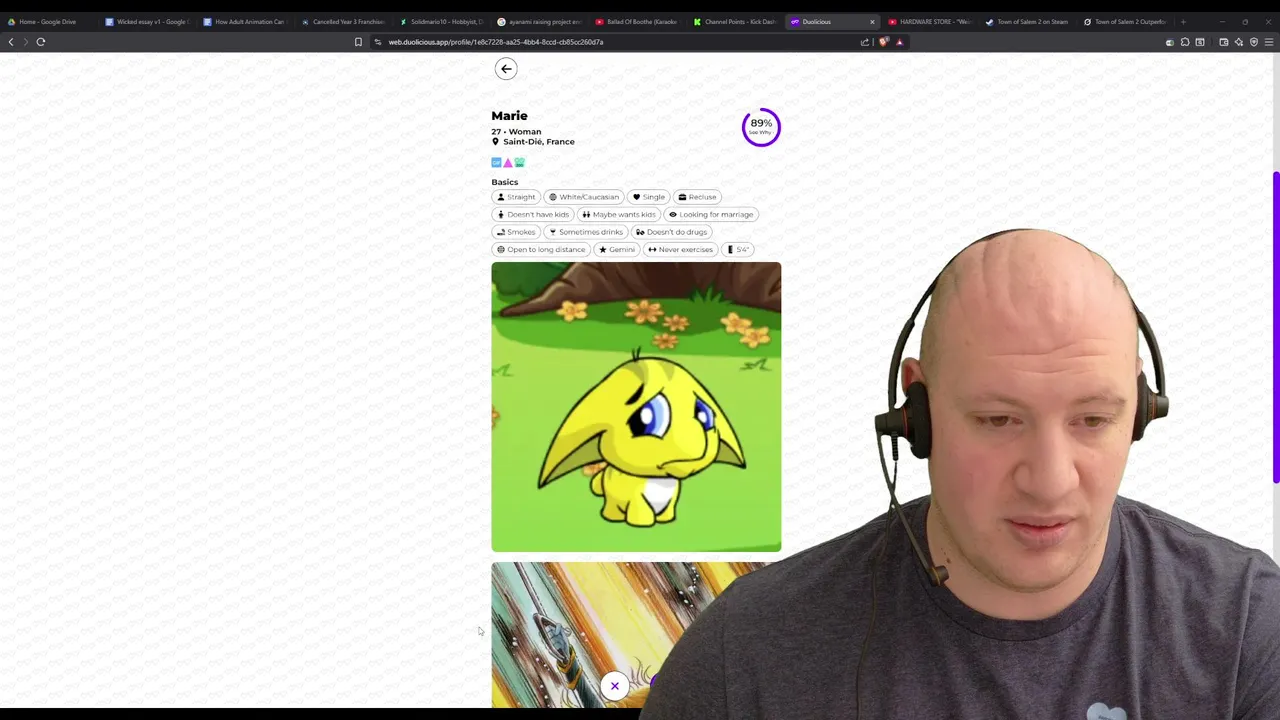The height and width of the screenshot is (720, 1280).
Task: Click browser back navigation arrow
Action: (11, 42)
